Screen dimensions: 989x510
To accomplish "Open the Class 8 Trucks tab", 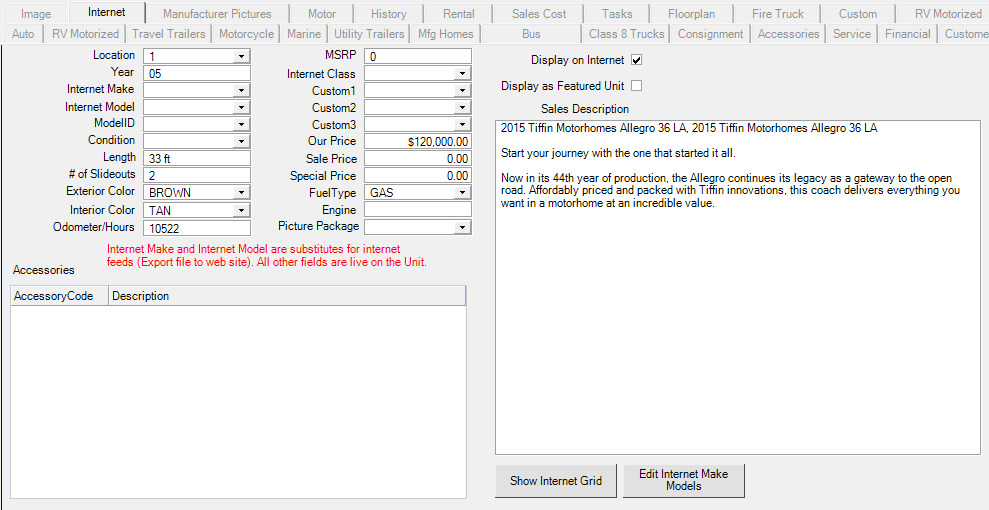I will coord(627,34).
